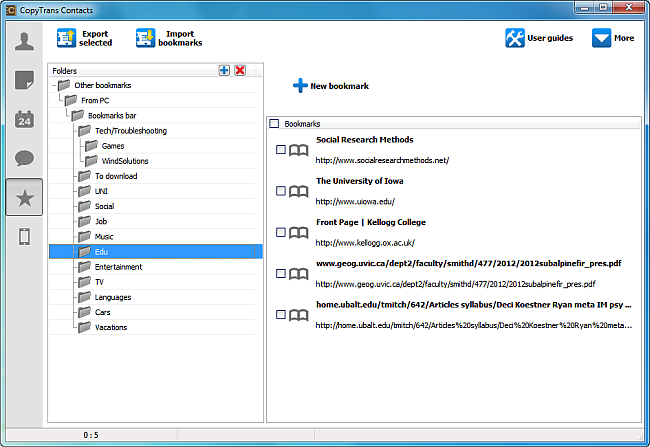Click the 2012subalpinefir_pres.pdf bookmark title

tap(469, 263)
